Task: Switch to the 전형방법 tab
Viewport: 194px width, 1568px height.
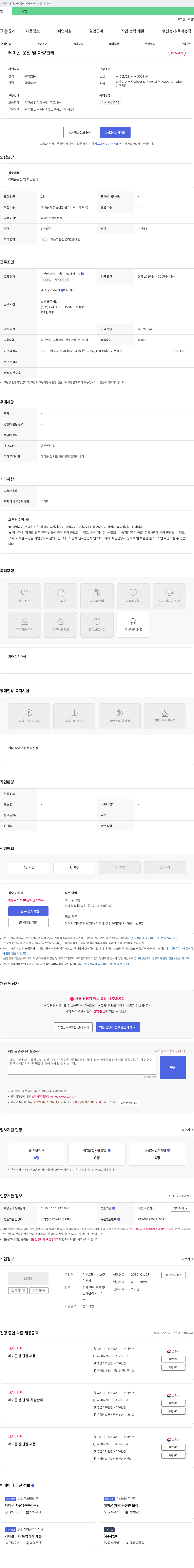Action: tap(150, 44)
